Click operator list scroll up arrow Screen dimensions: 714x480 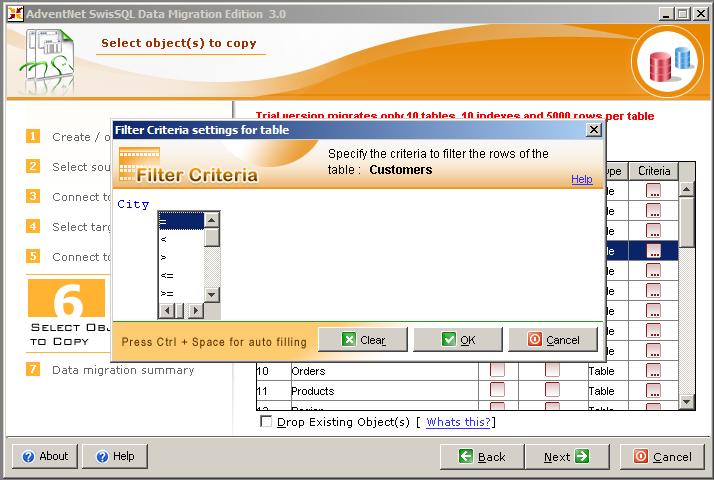pyautogui.click(x=212, y=220)
